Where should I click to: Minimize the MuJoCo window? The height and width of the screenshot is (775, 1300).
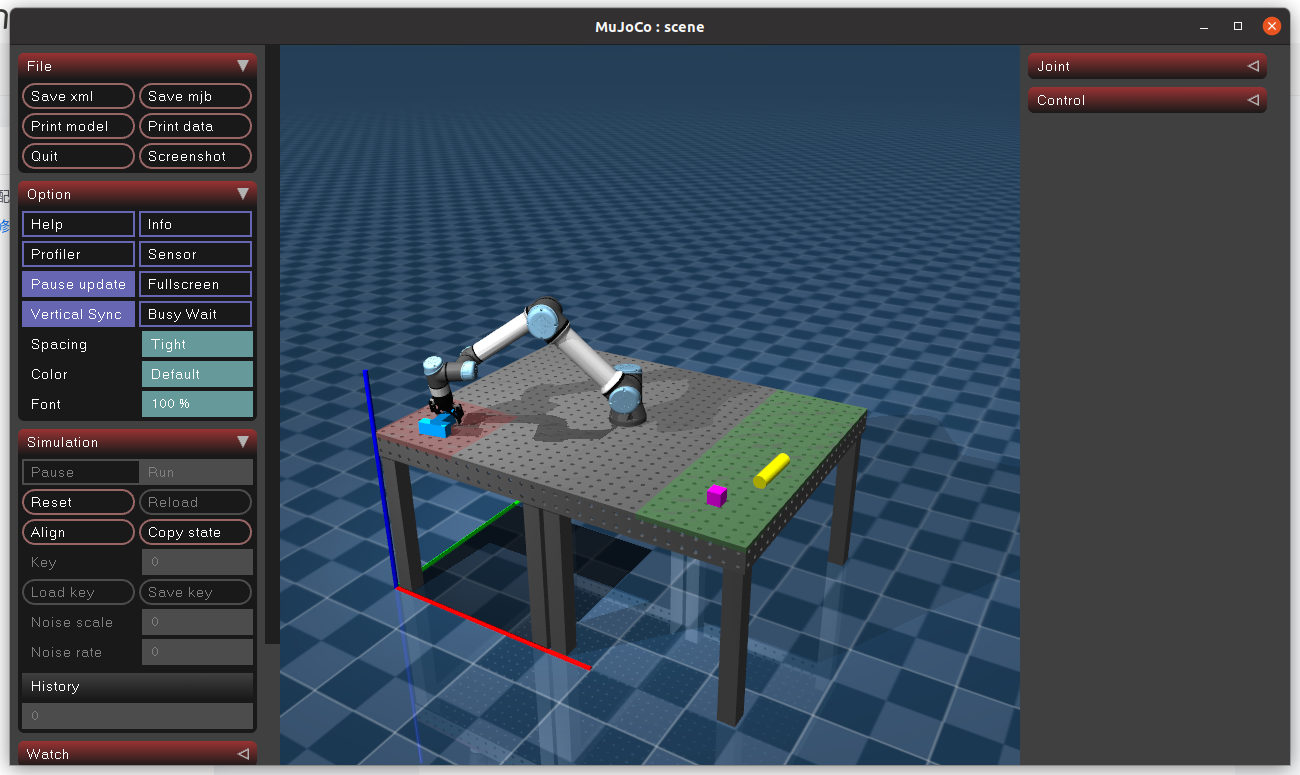click(1204, 26)
